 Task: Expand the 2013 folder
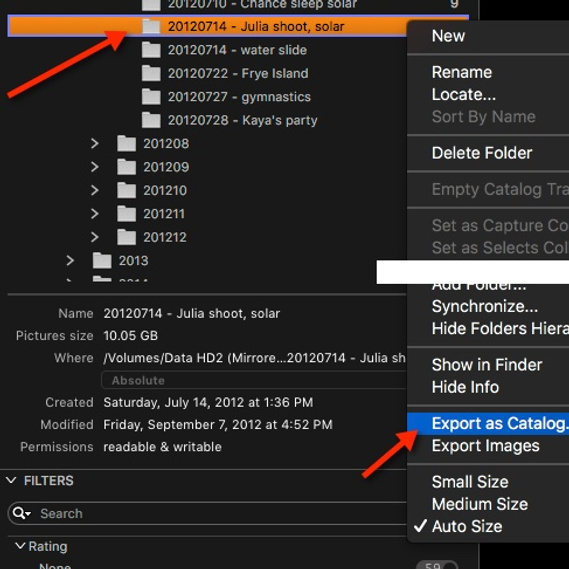70,260
